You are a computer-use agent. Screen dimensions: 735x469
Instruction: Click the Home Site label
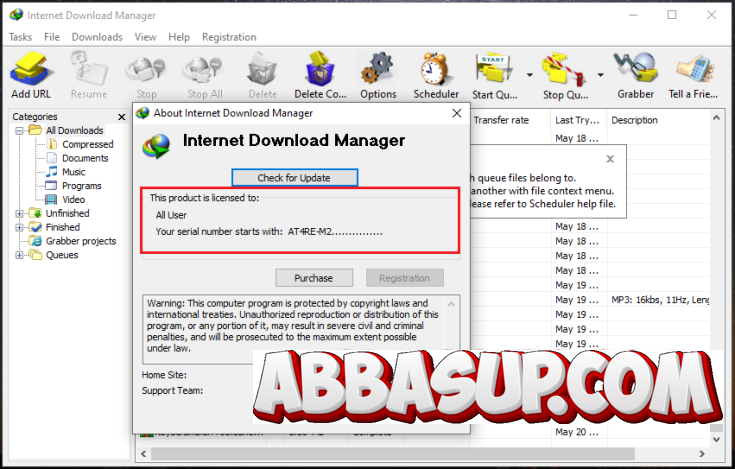point(164,375)
